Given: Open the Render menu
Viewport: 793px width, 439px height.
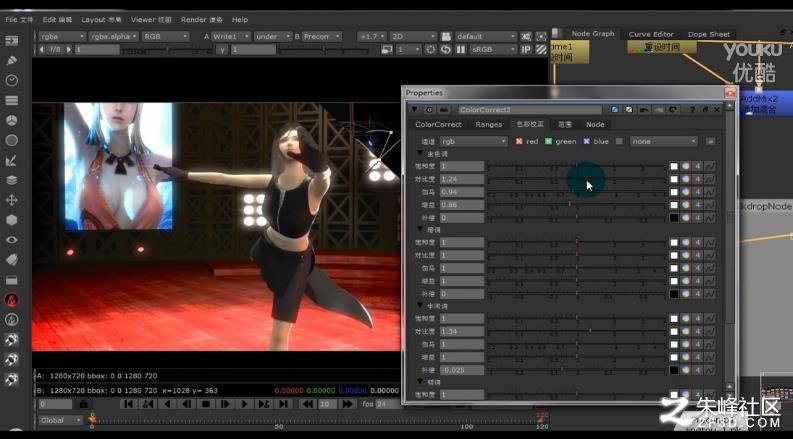Looking at the screenshot, I should coord(201,20).
